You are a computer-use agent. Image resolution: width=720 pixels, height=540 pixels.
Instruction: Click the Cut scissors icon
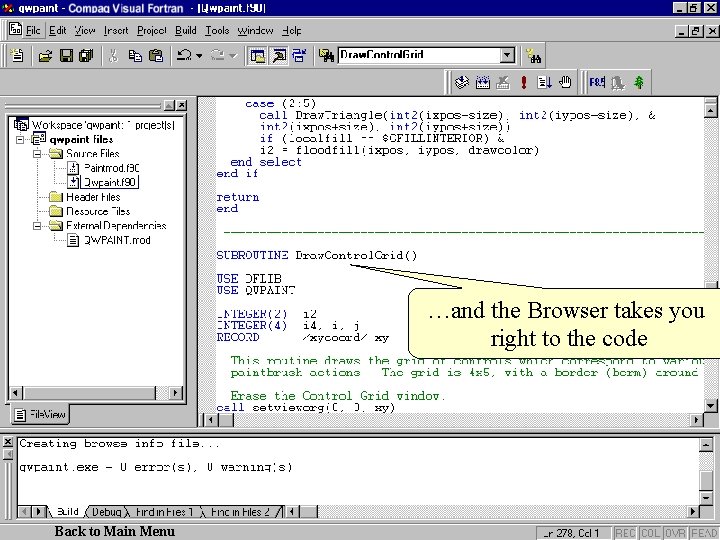[113, 56]
